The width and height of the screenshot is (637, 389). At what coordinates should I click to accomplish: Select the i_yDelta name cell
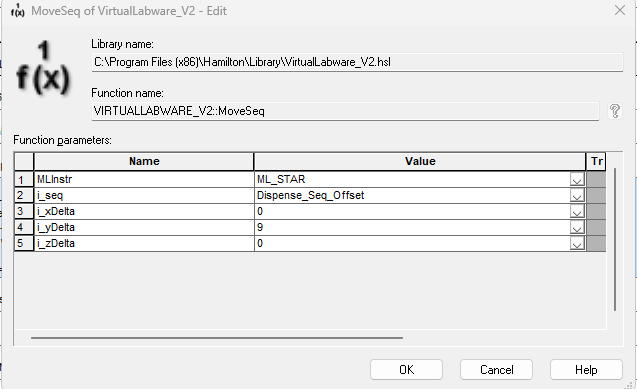tap(144, 228)
